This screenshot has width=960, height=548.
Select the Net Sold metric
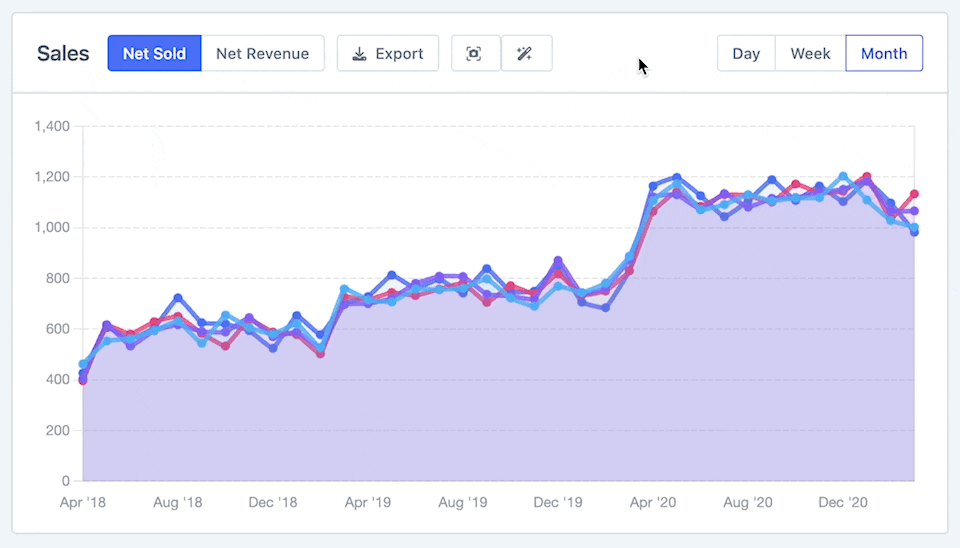[154, 54]
